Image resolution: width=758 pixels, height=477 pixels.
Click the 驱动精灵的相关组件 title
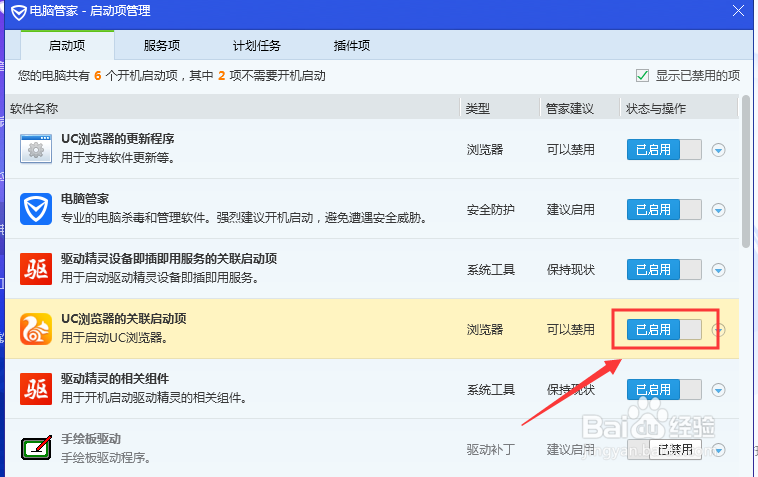pos(115,378)
